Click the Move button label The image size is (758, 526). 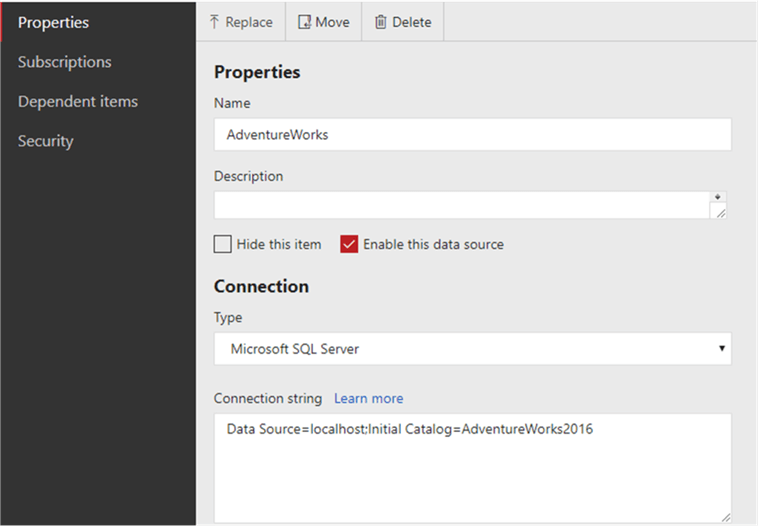pyautogui.click(x=333, y=22)
